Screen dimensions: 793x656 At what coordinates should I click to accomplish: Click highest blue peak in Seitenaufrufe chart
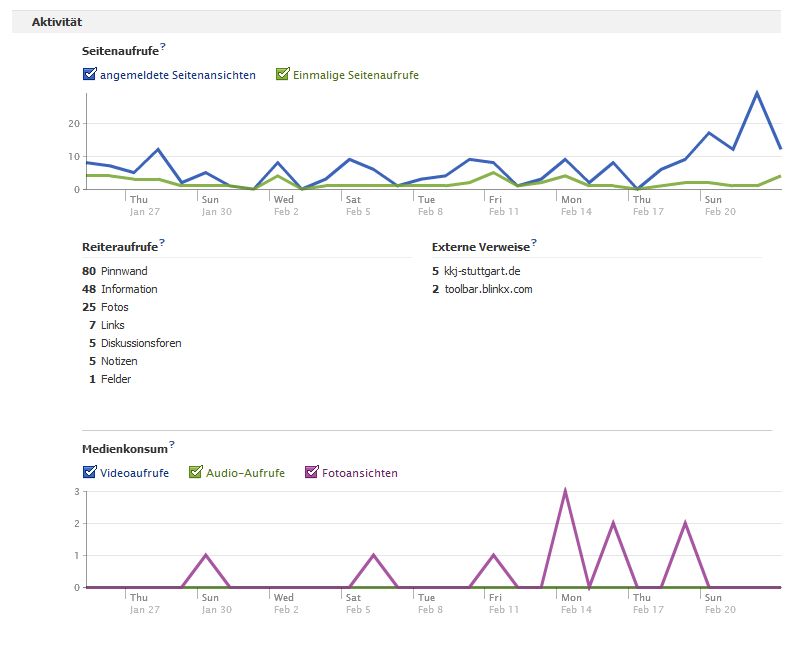(x=757, y=93)
